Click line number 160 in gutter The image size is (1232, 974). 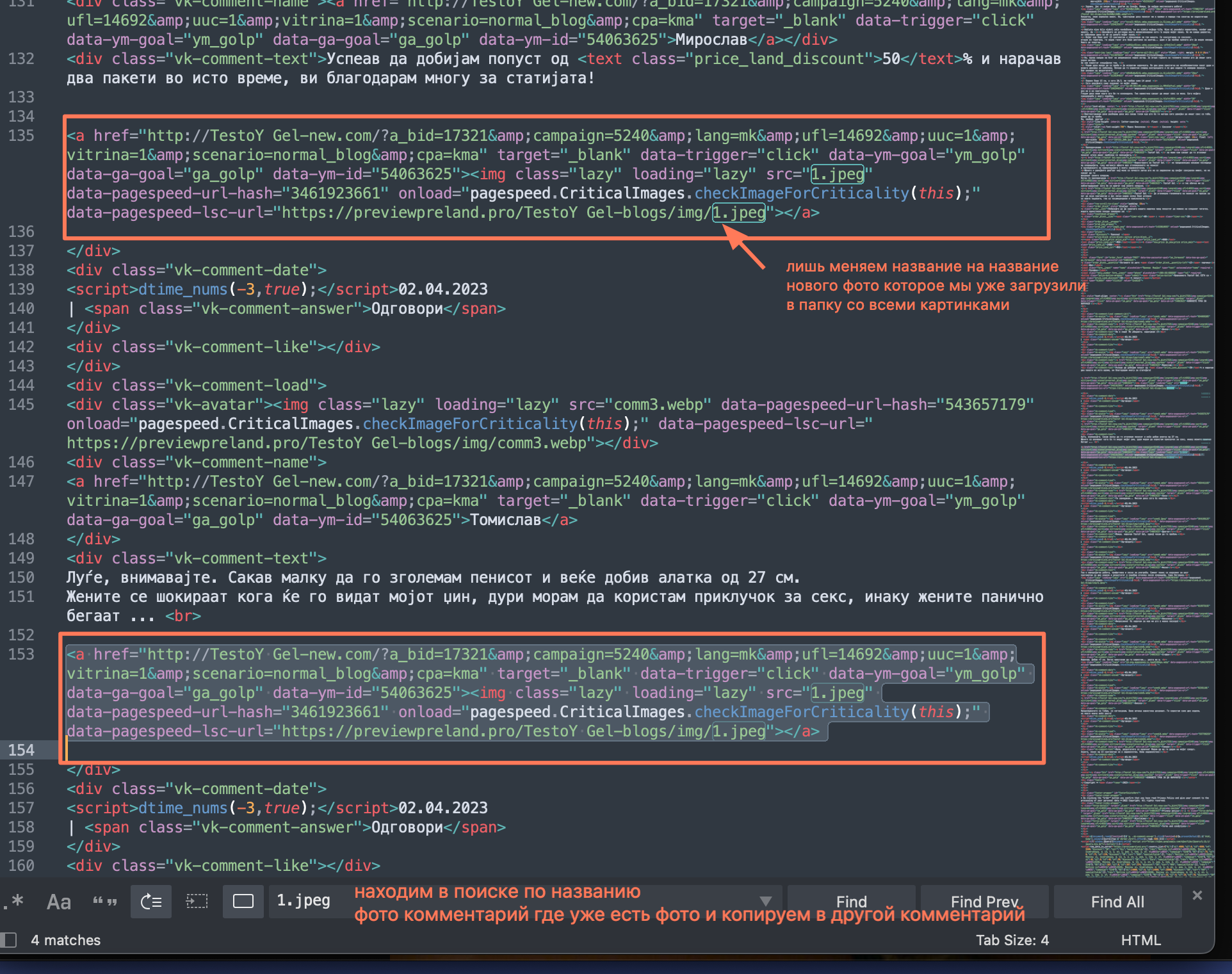21,866
